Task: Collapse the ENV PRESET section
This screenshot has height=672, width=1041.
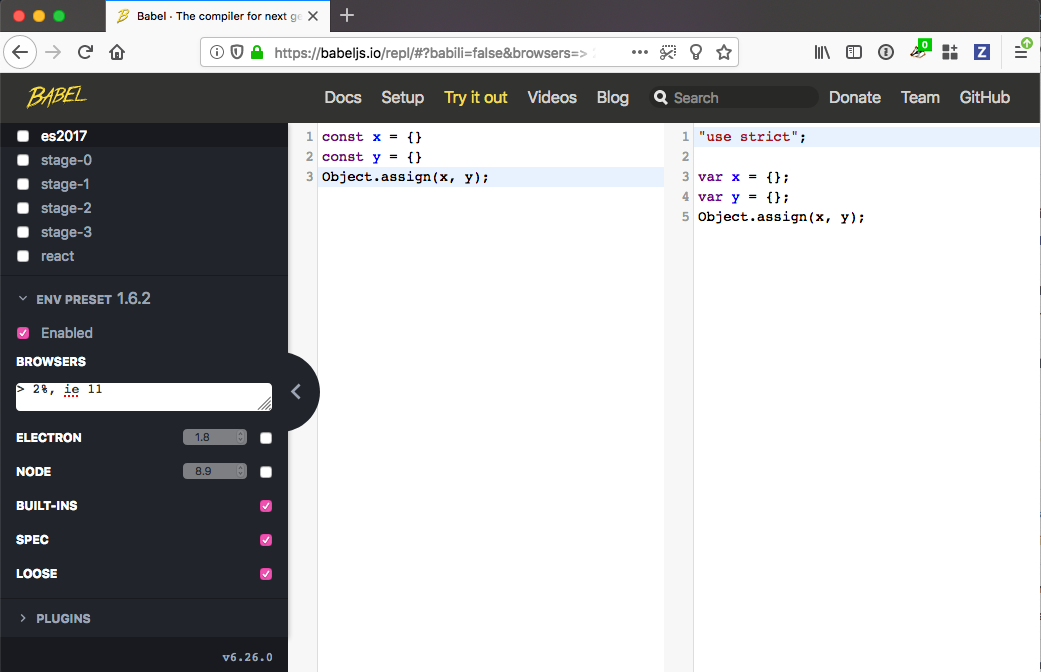Action: [x=22, y=298]
